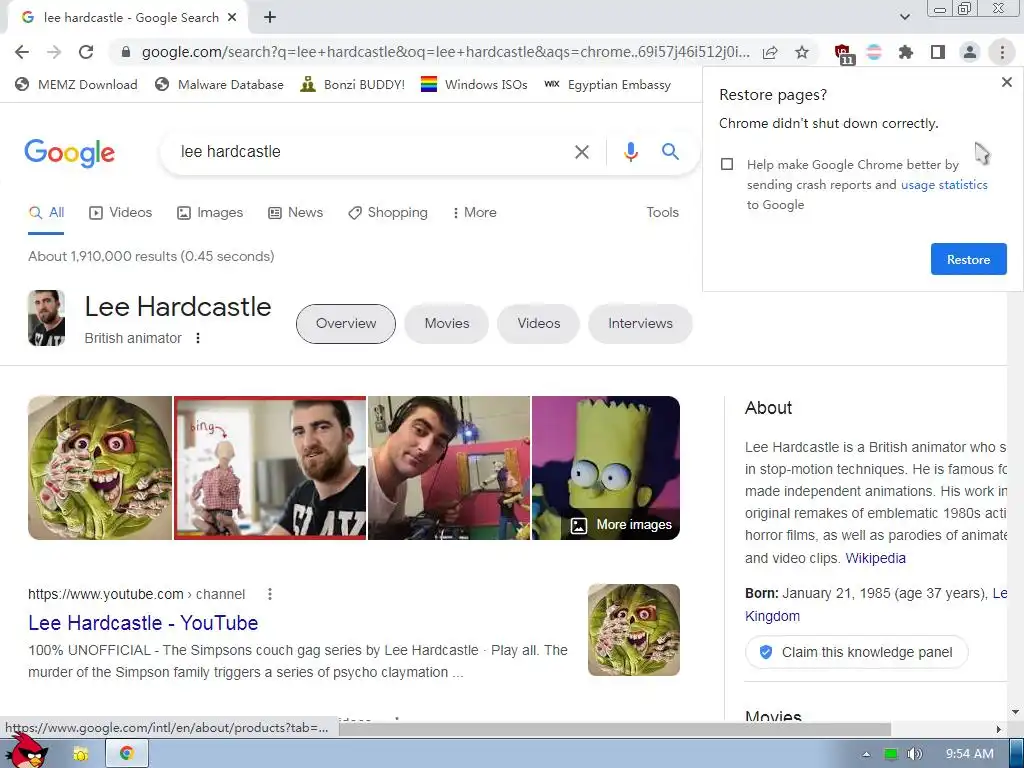
Task: Open the Egyptian Embassy bookmark
Action: coord(607,84)
